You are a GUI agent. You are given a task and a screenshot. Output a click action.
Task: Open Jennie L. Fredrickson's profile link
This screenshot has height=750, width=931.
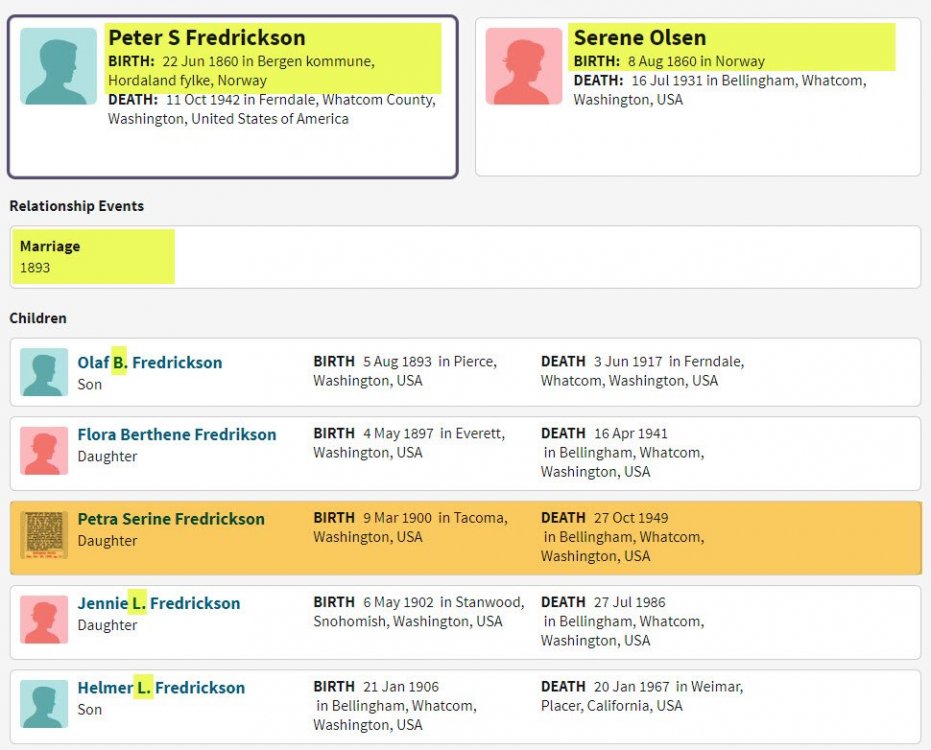[x=159, y=603]
